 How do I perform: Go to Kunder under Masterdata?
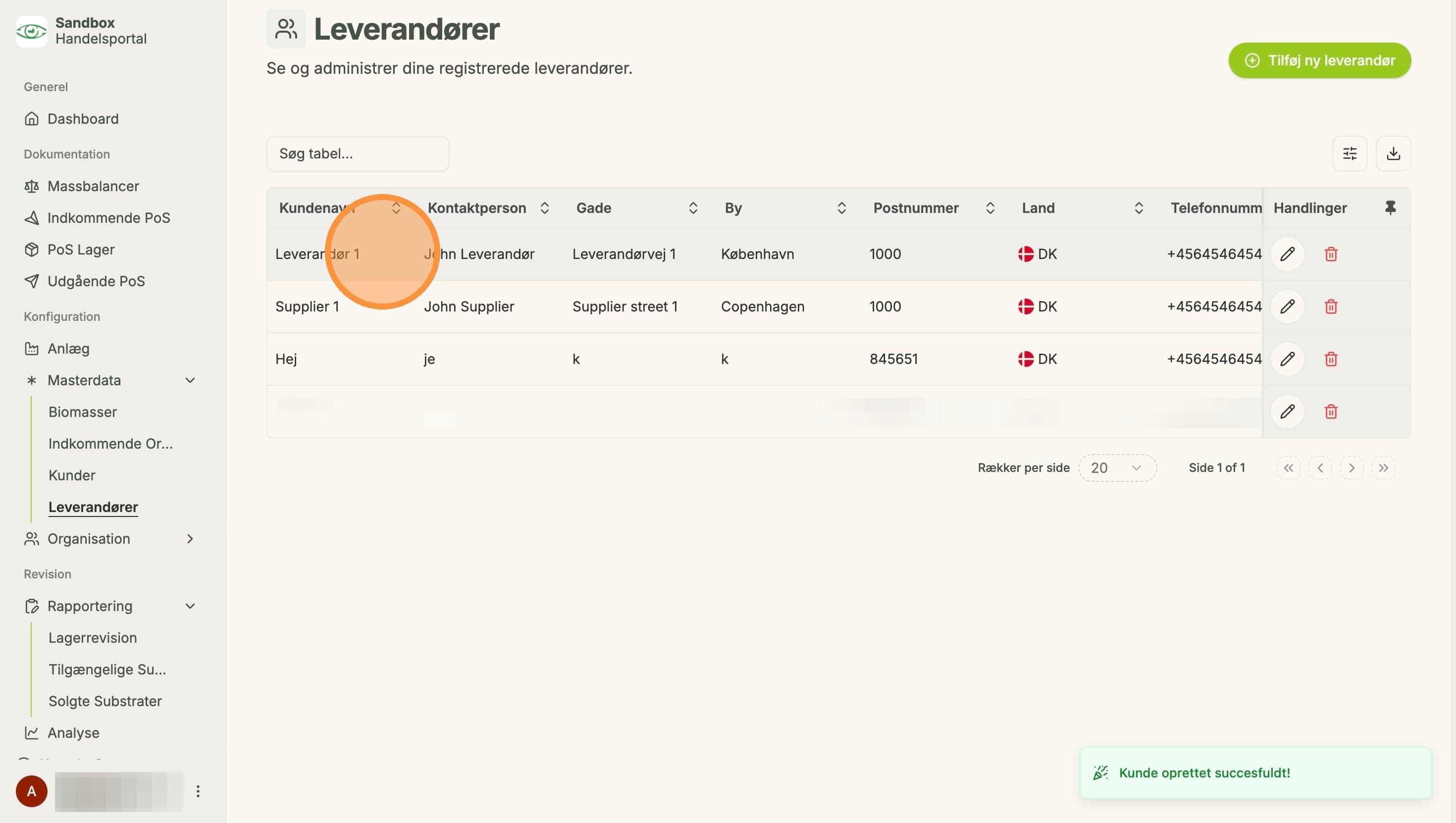[72, 475]
